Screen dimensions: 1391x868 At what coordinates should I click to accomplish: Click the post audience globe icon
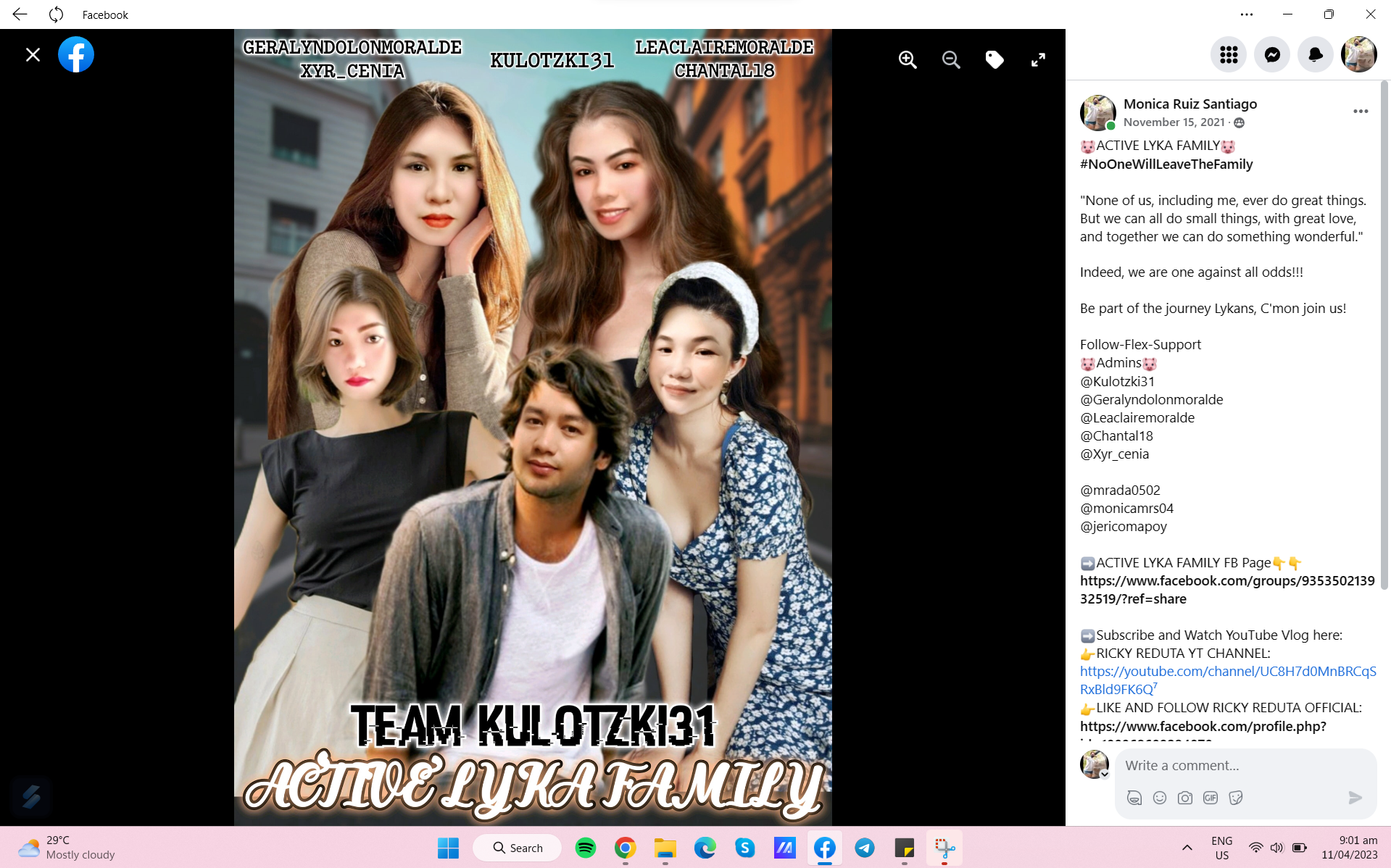click(x=1240, y=123)
